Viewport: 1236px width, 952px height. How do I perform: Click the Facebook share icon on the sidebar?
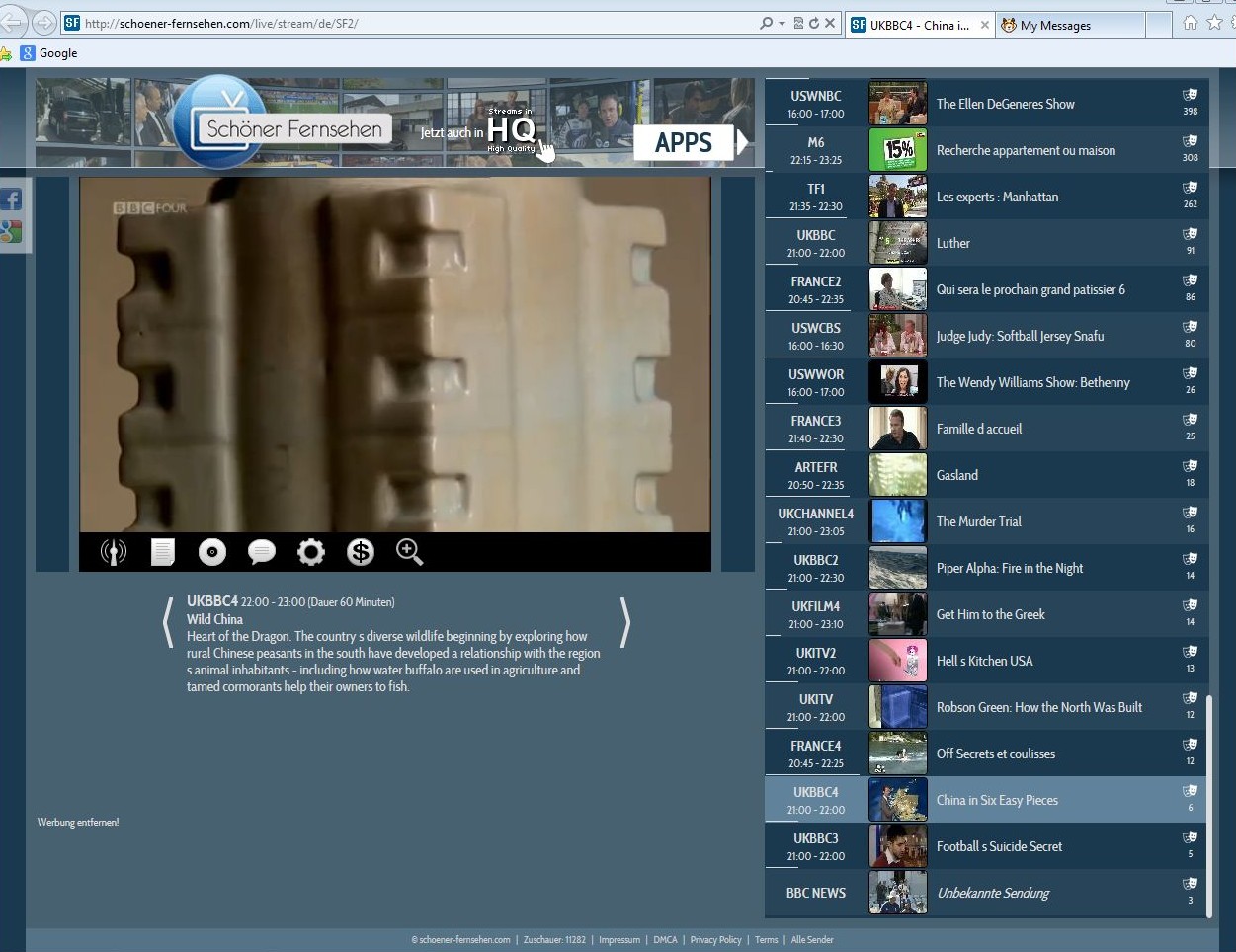point(11,200)
